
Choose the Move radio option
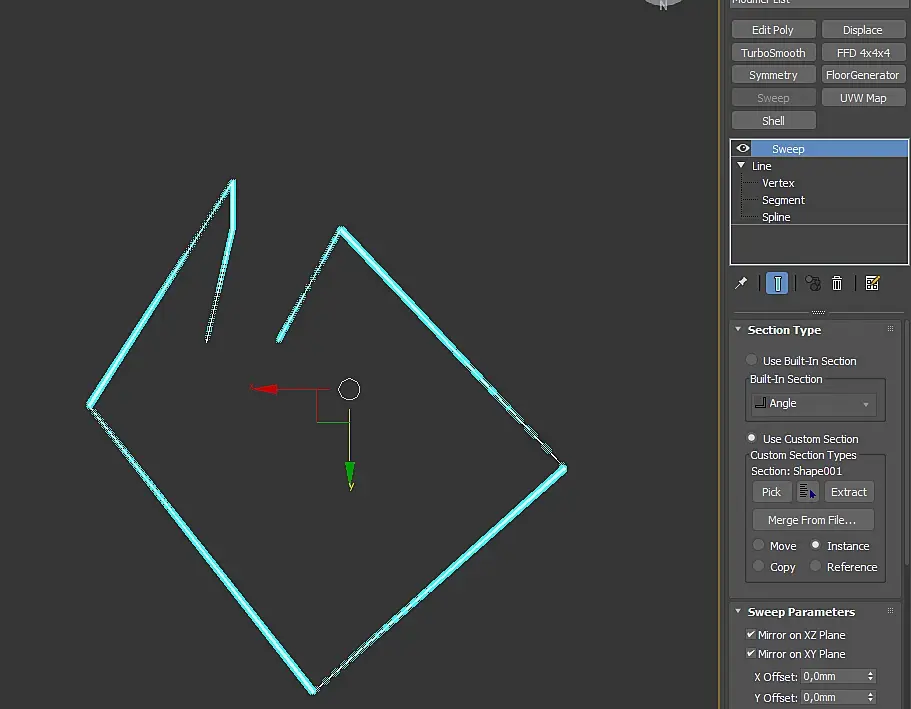[x=758, y=545]
